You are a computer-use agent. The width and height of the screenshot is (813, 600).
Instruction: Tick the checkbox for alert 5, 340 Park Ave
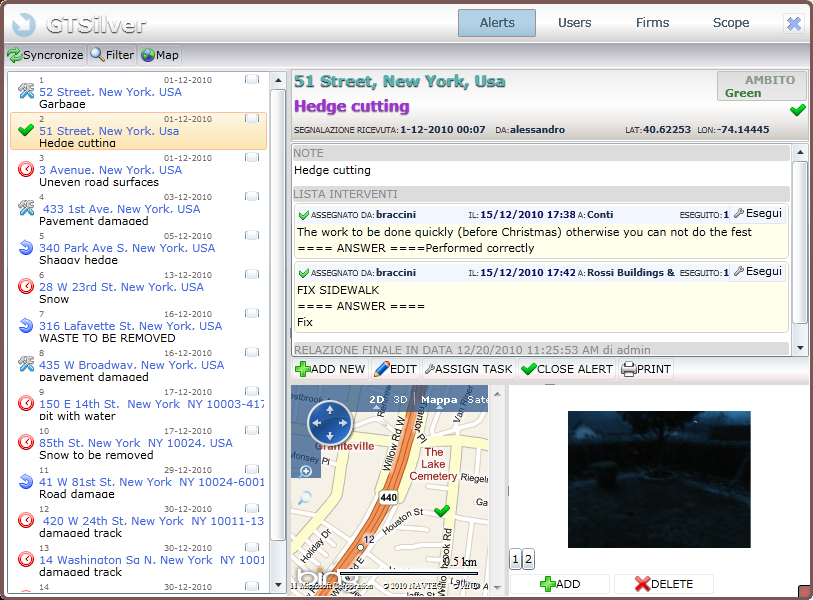click(x=252, y=235)
